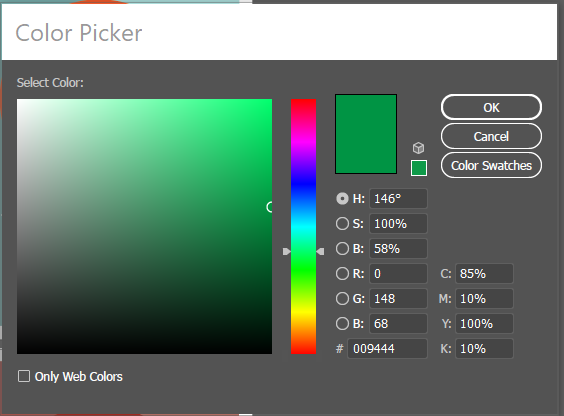Select the blue radio button showing 68
This screenshot has width=564, height=416.
342,324
